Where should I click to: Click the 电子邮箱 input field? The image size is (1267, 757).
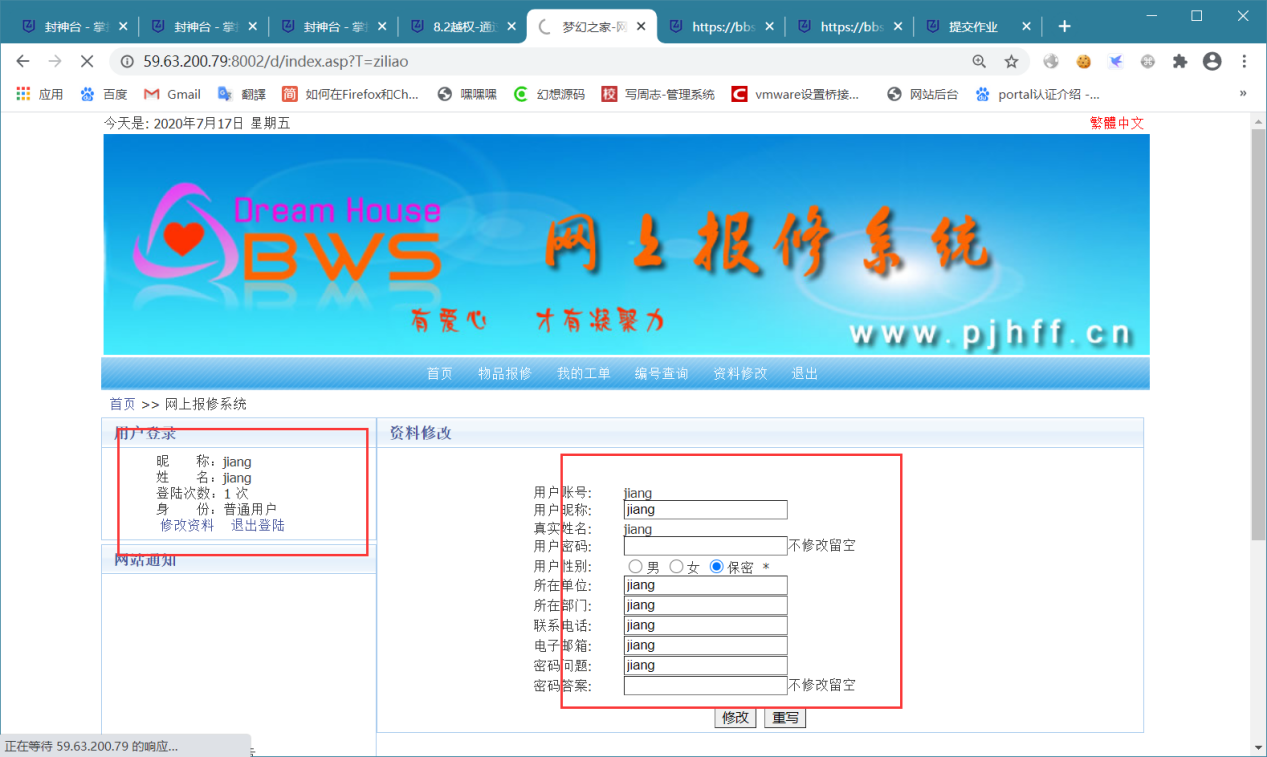coord(706,645)
